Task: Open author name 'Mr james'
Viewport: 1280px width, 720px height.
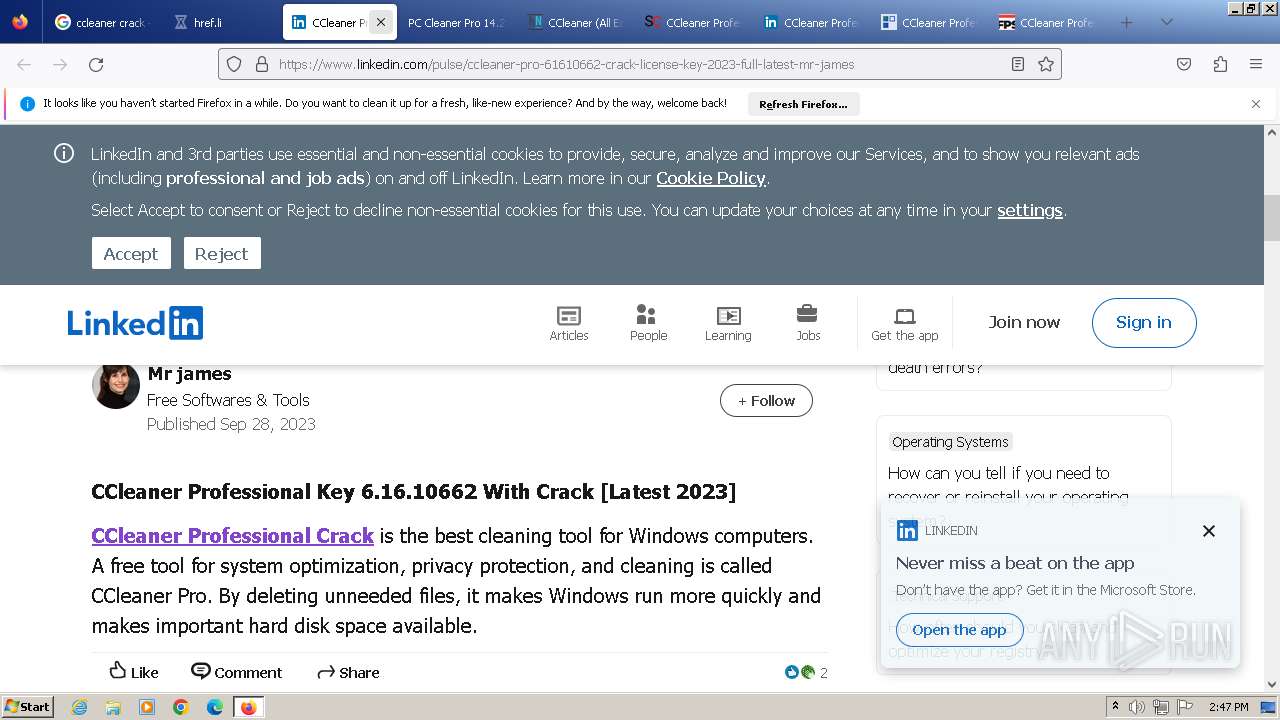Action: click(x=189, y=374)
